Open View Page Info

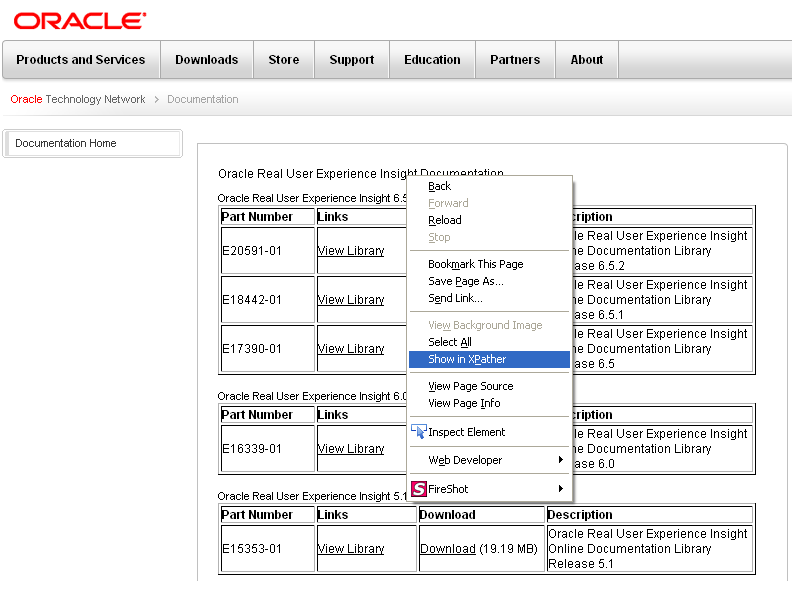pos(489,404)
